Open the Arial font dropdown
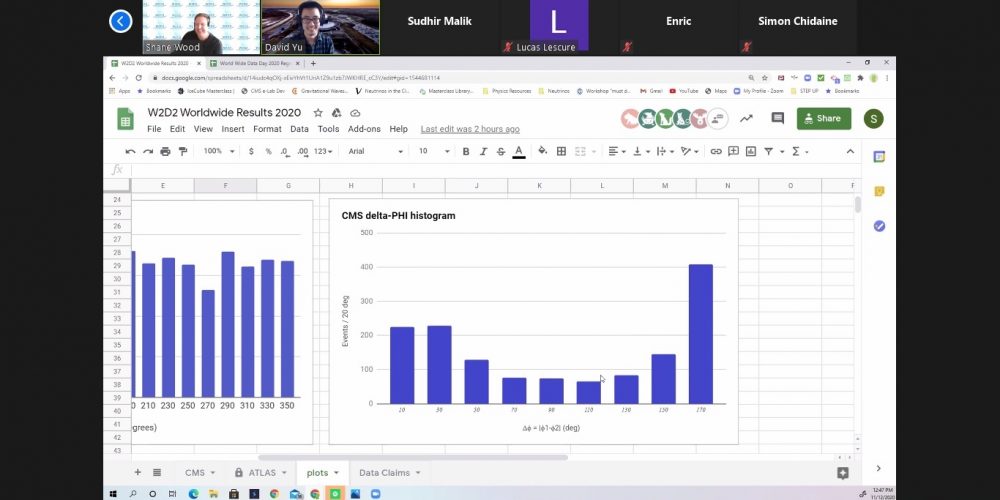 (x=375, y=151)
